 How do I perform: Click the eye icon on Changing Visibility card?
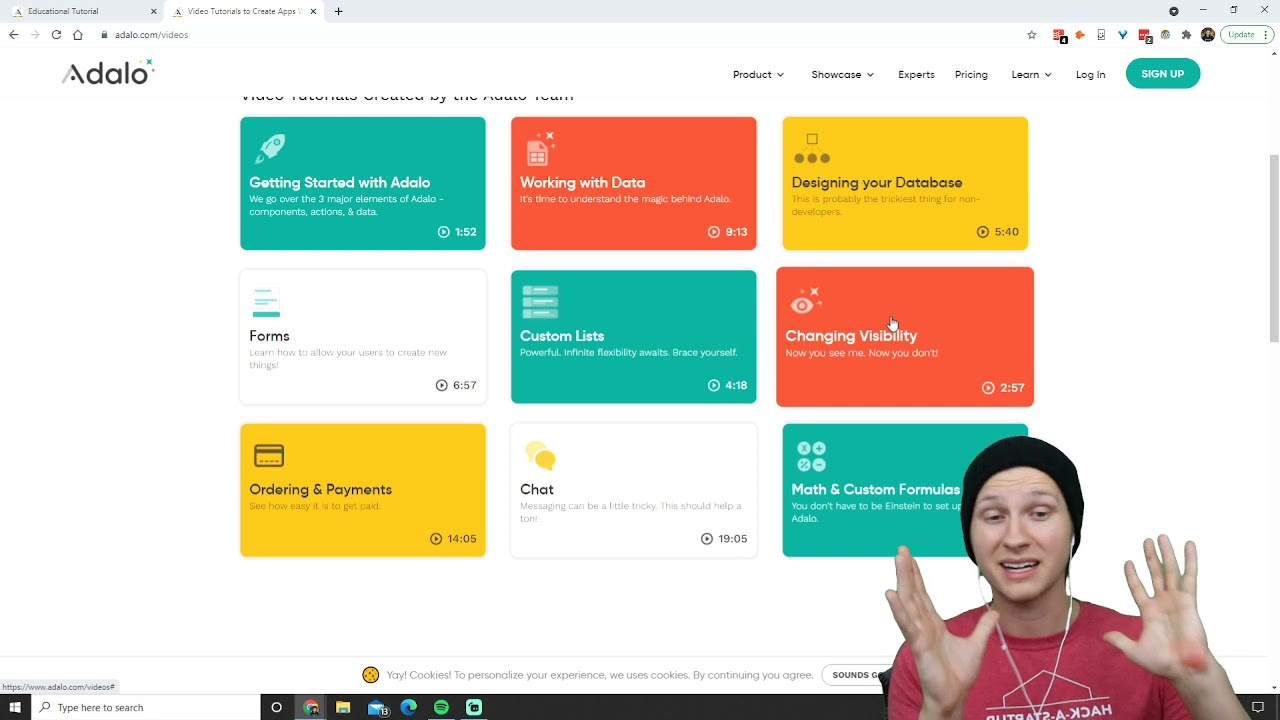pyautogui.click(x=804, y=302)
